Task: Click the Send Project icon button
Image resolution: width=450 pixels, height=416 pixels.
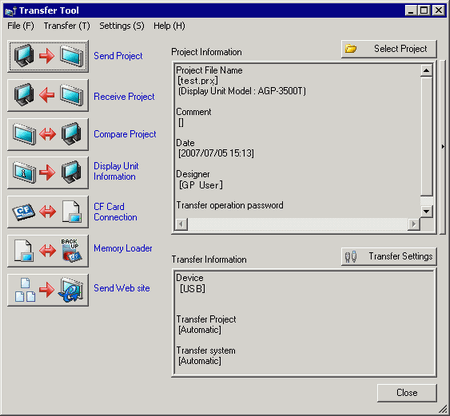Action: (x=48, y=56)
